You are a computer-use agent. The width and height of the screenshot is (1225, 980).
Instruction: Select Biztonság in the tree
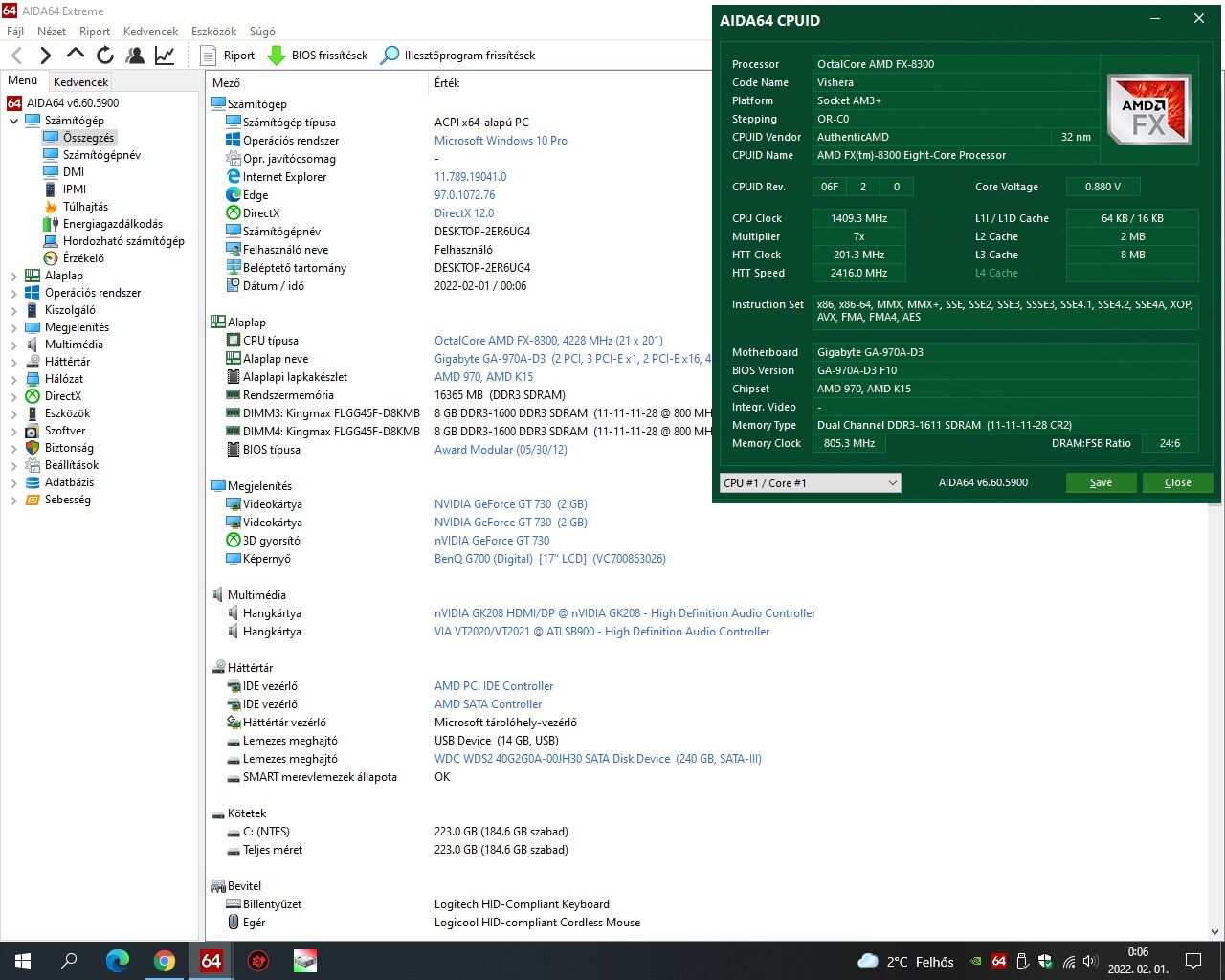click(x=69, y=448)
